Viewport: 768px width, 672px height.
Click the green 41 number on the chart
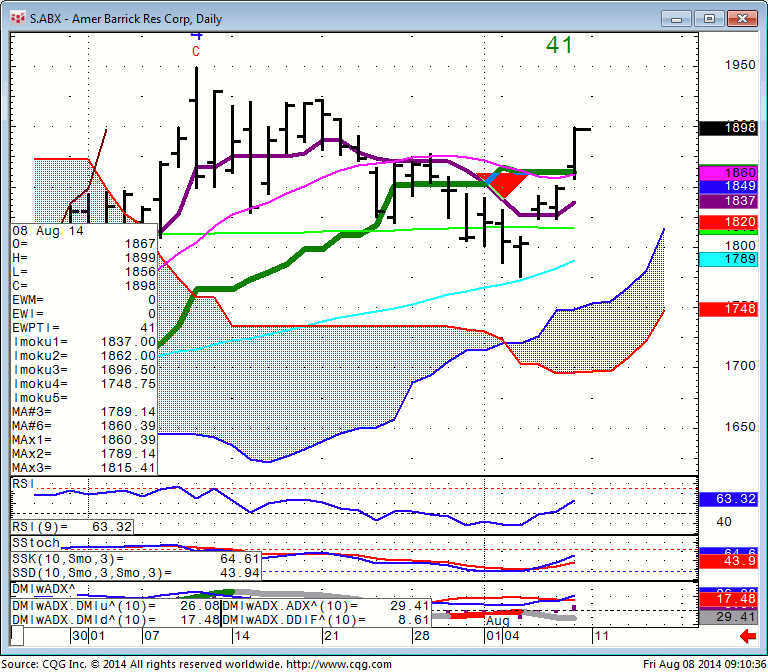pos(559,45)
